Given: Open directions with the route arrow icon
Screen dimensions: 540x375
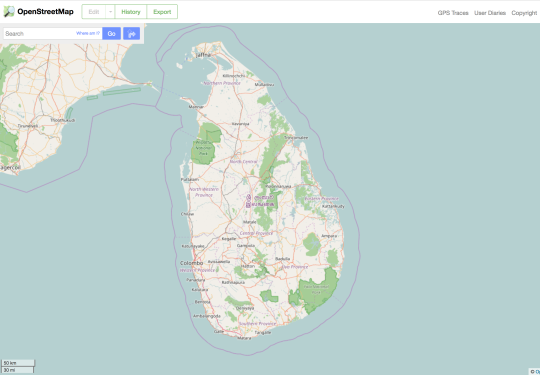Looking at the screenshot, I should (132, 33).
